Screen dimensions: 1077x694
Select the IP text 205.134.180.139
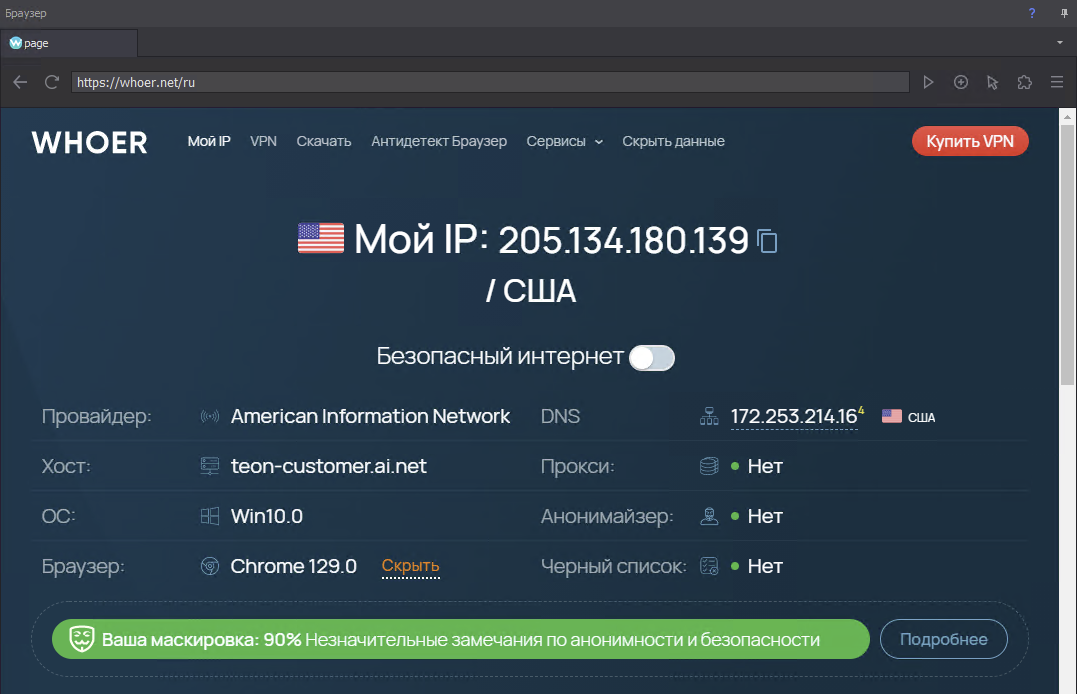[623, 240]
